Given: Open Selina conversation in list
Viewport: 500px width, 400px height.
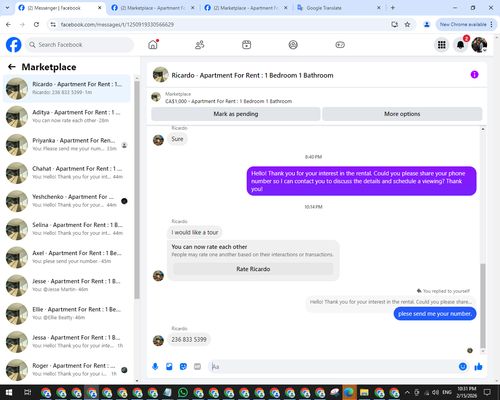Looking at the screenshot, I should tap(67, 229).
